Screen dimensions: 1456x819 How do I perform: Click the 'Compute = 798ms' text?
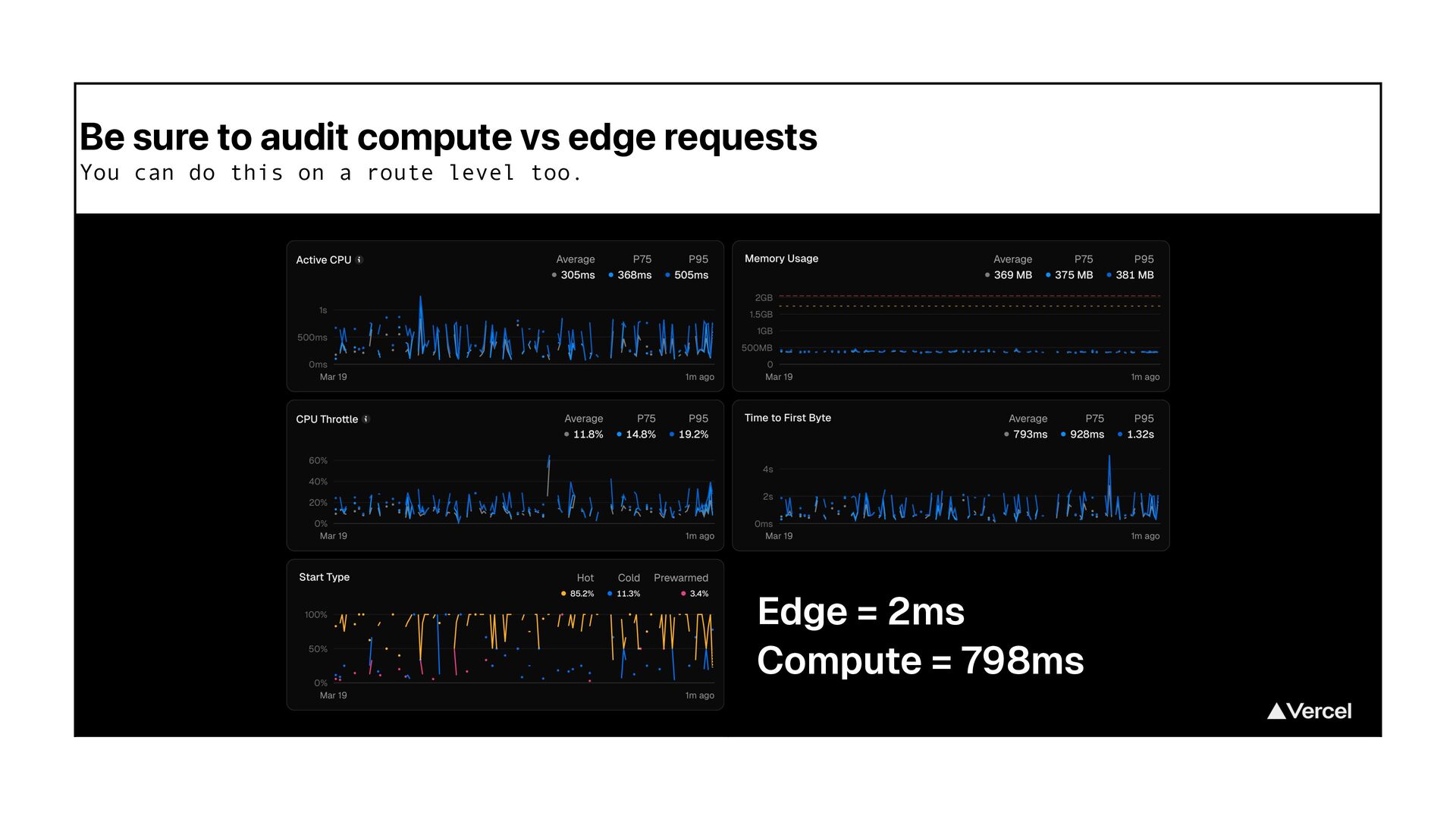click(920, 661)
